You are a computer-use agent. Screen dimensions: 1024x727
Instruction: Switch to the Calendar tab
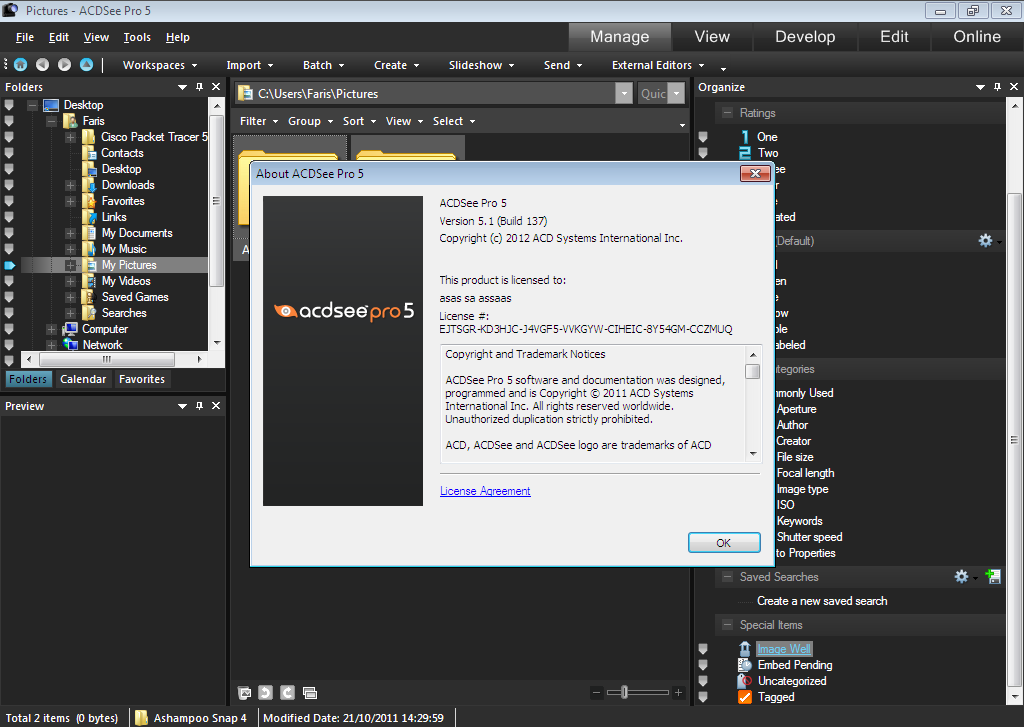click(x=83, y=379)
